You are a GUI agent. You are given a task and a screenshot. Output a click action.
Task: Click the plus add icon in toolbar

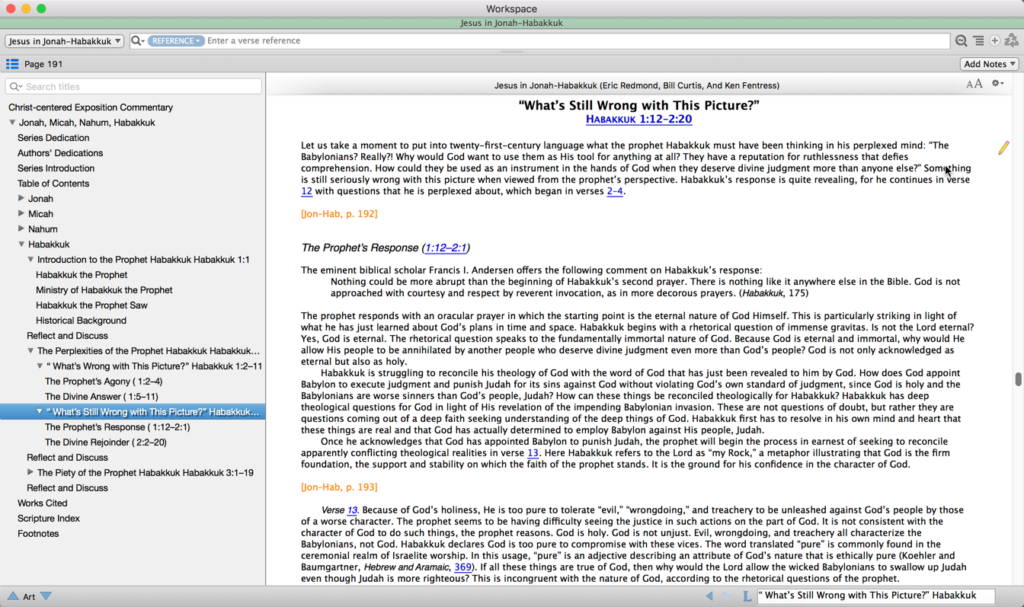(x=994, y=41)
